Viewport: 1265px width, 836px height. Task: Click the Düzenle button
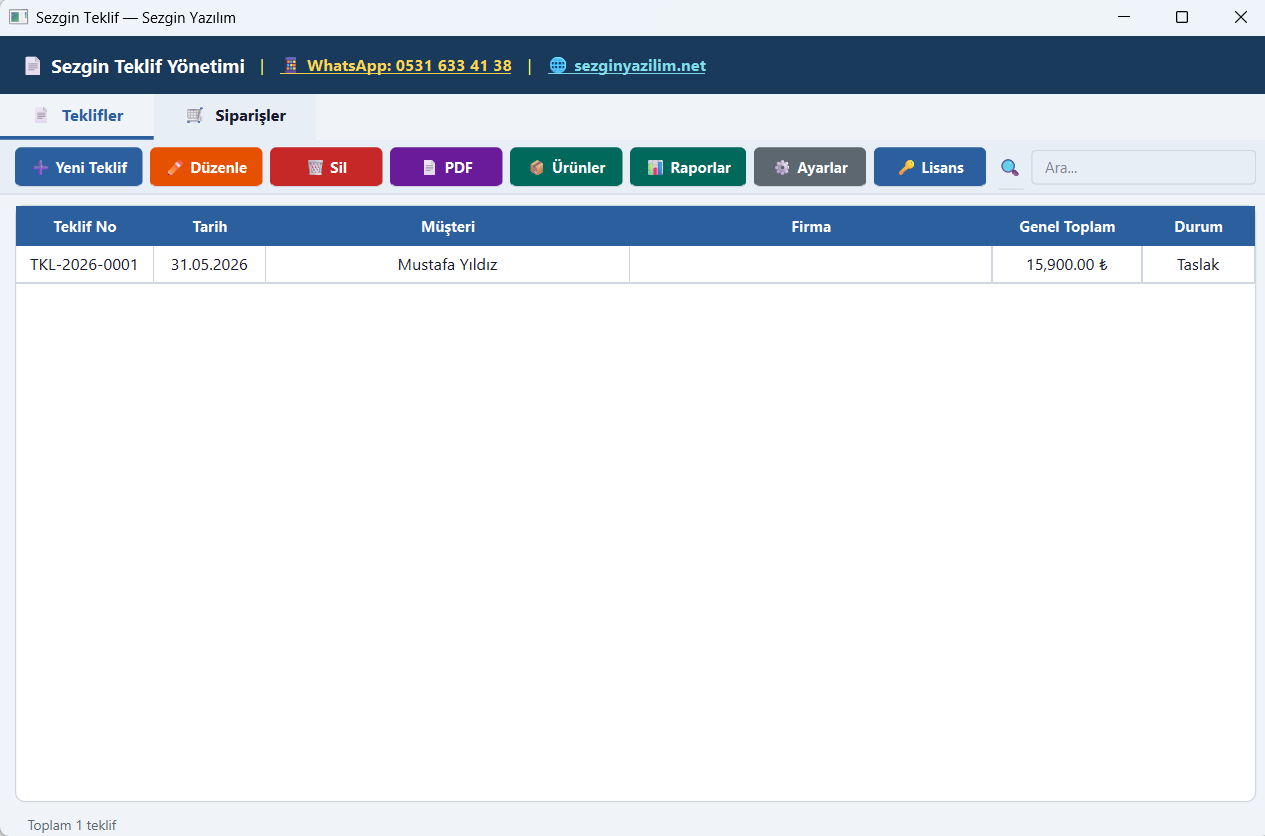pos(206,167)
